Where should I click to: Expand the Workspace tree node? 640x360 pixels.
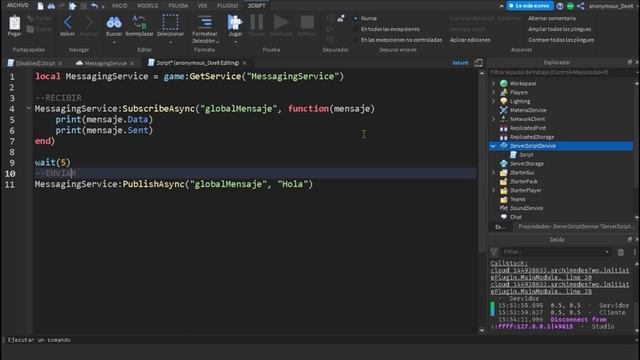pyautogui.click(x=493, y=84)
